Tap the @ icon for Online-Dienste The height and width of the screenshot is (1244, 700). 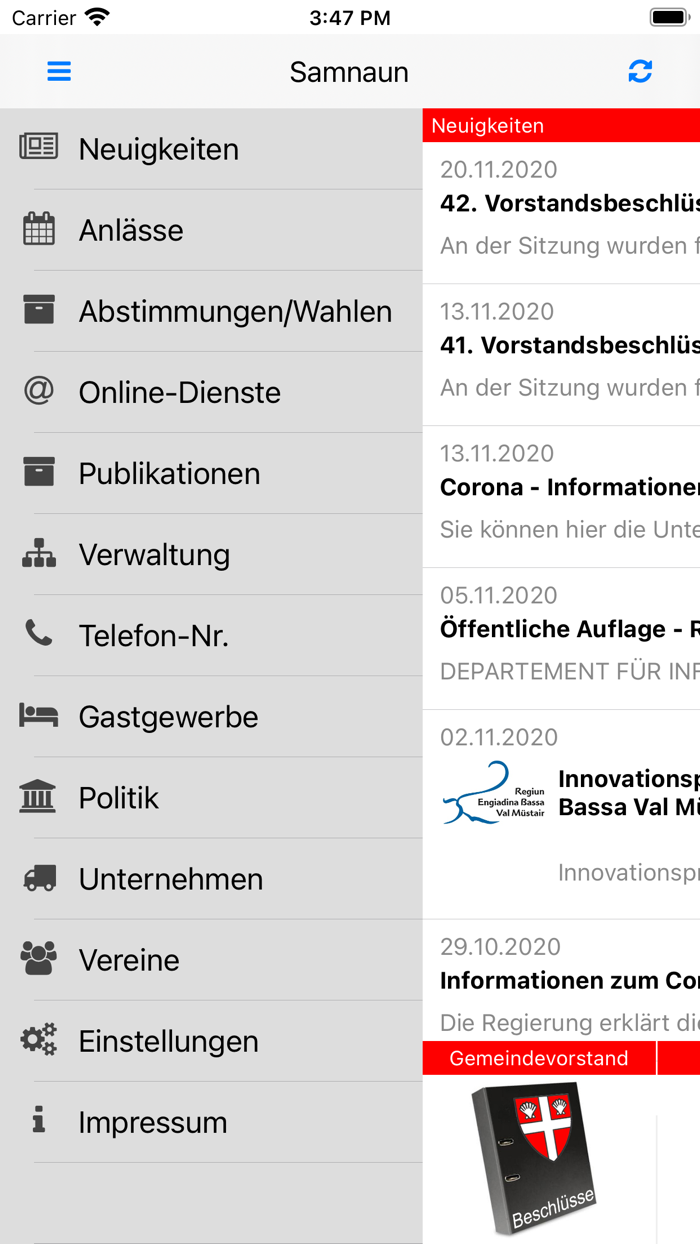coord(39,391)
